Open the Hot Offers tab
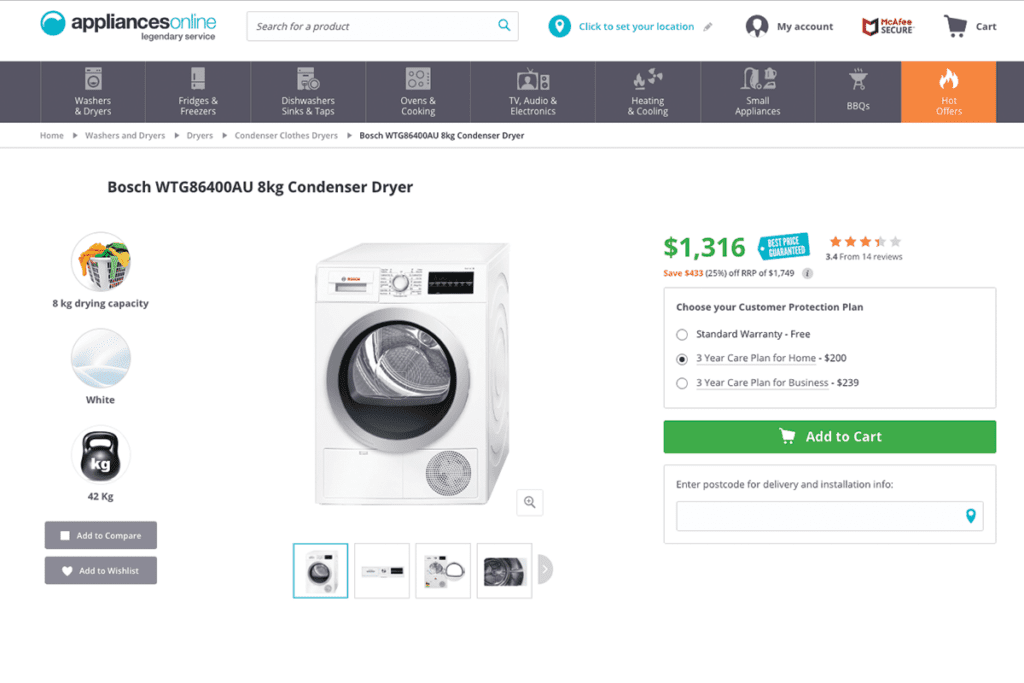The height and width of the screenshot is (683, 1024). click(x=948, y=92)
